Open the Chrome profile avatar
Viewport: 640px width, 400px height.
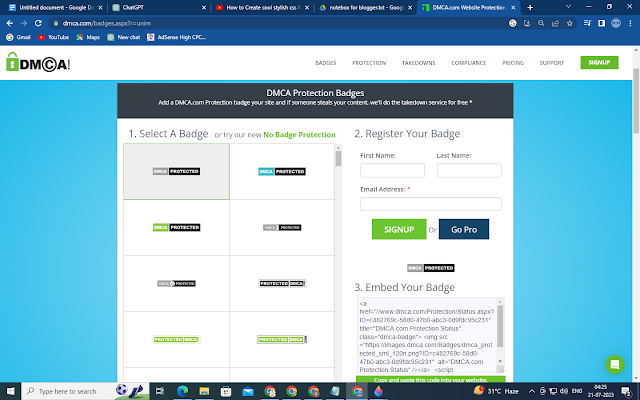point(616,23)
